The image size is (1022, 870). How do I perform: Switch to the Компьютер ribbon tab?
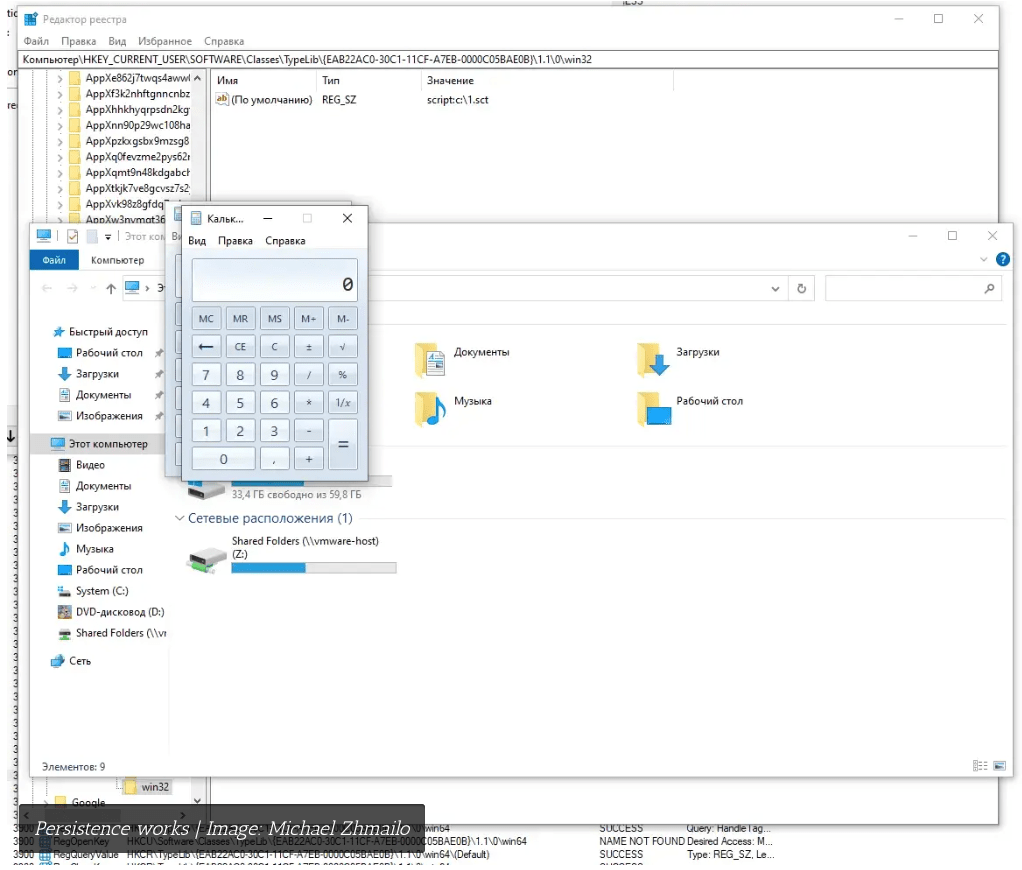click(x=117, y=260)
